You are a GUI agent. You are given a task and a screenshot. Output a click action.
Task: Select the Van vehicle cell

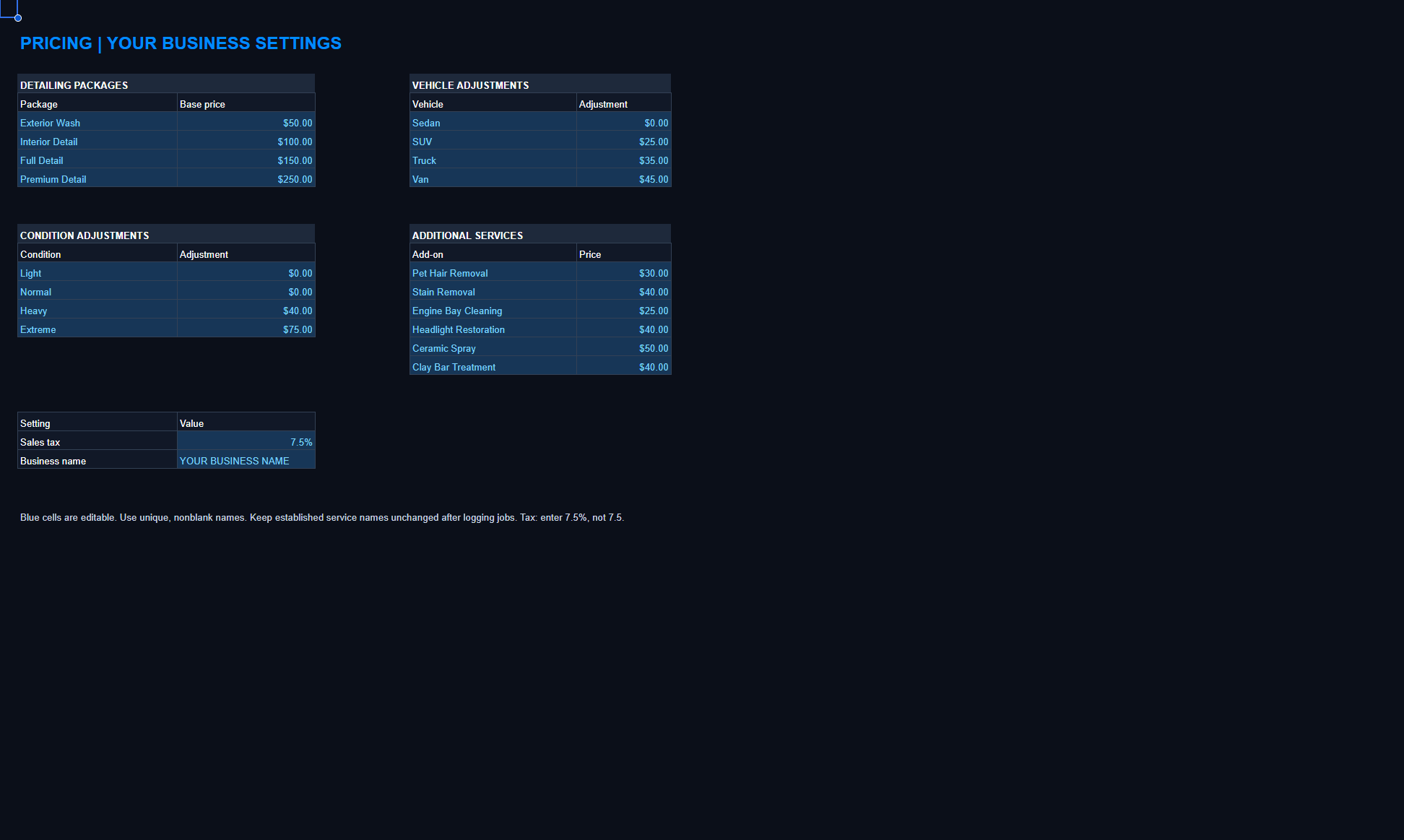pyautogui.click(x=493, y=179)
